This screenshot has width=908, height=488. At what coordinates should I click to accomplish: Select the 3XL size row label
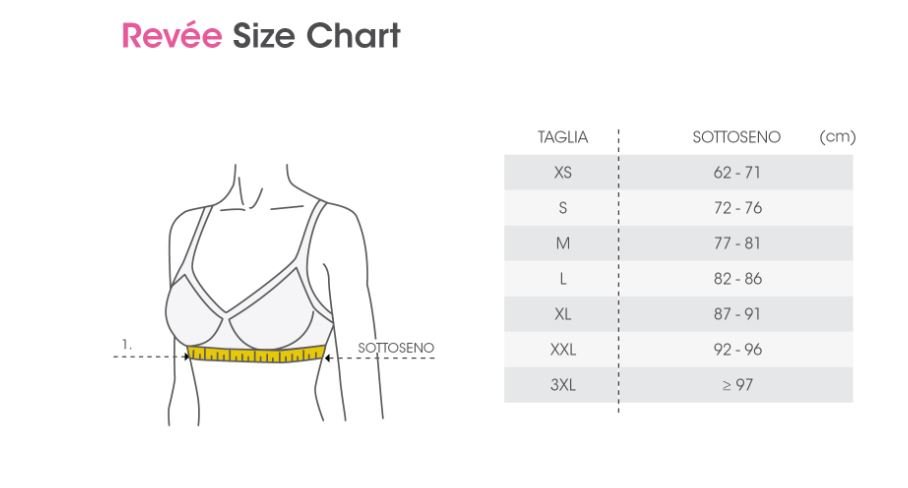[x=562, y=385]
